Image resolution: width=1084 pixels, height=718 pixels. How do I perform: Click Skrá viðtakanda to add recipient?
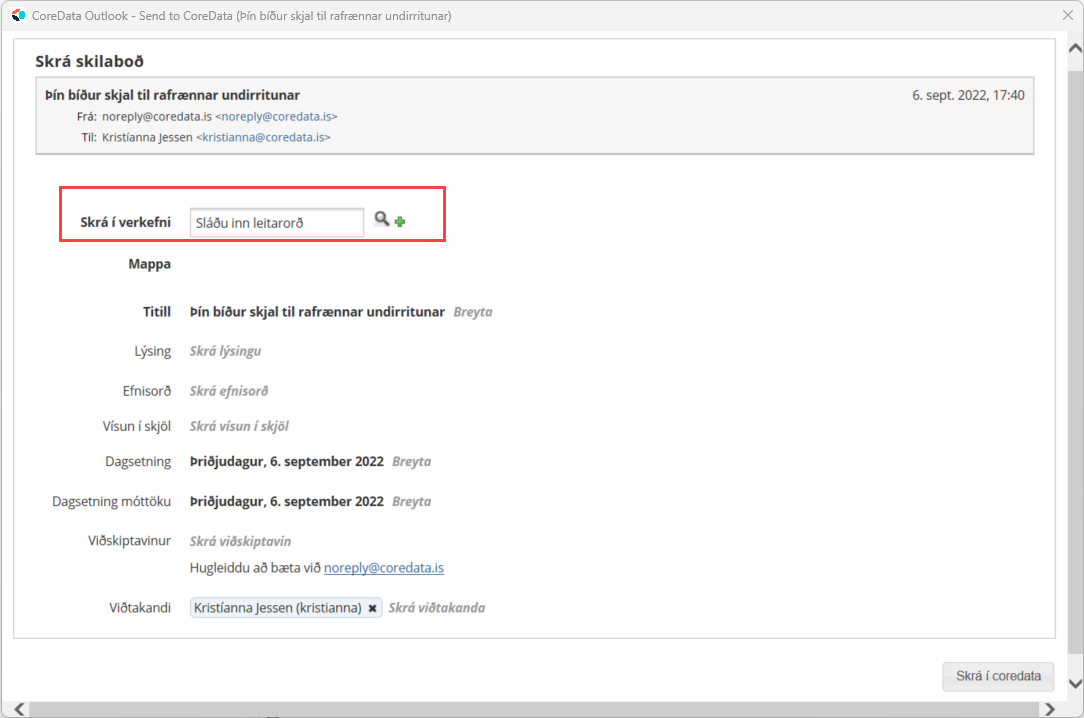click(436, 608)
